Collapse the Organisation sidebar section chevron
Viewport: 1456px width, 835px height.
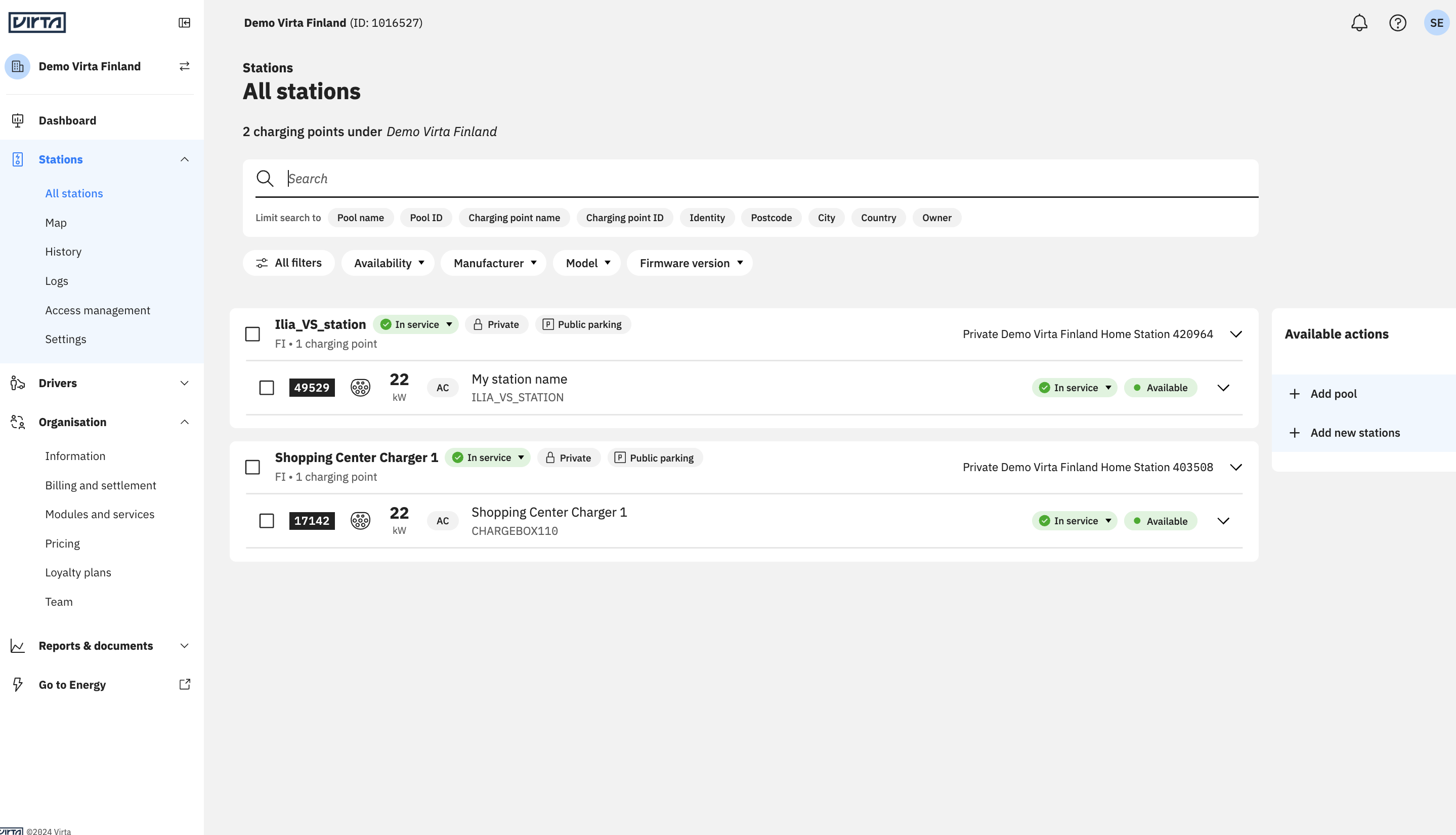click(185, 422)
